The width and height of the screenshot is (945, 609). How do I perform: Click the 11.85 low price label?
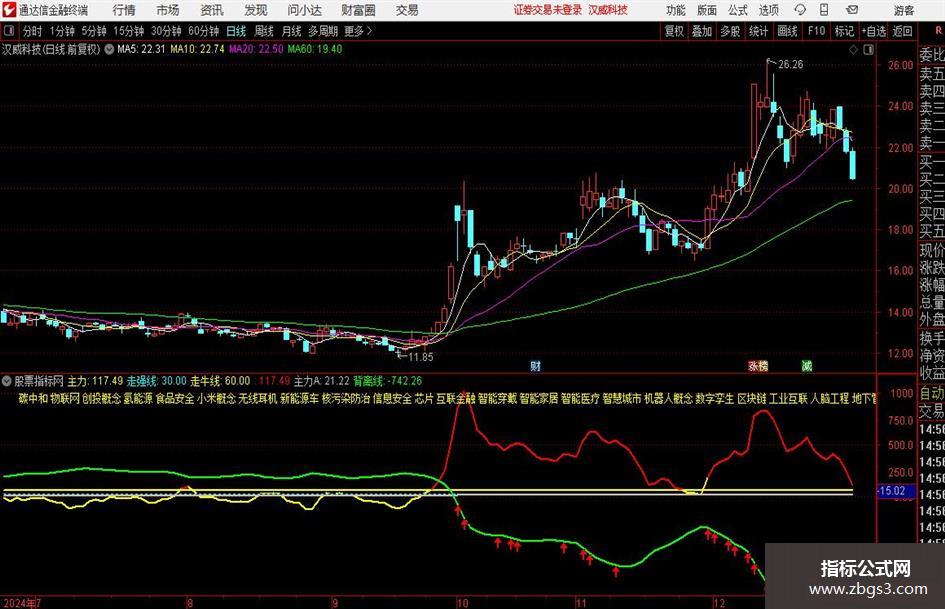421,357
